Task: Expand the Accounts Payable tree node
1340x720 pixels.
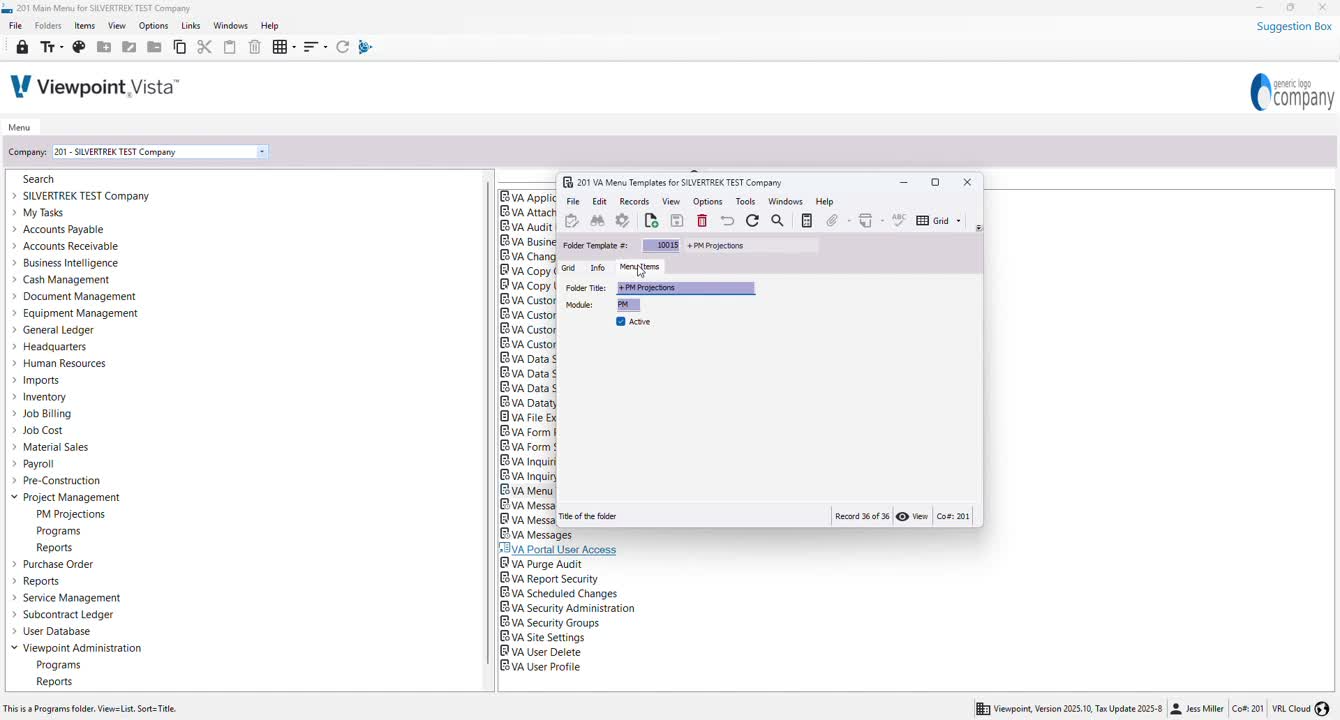Action: [14, 229]
